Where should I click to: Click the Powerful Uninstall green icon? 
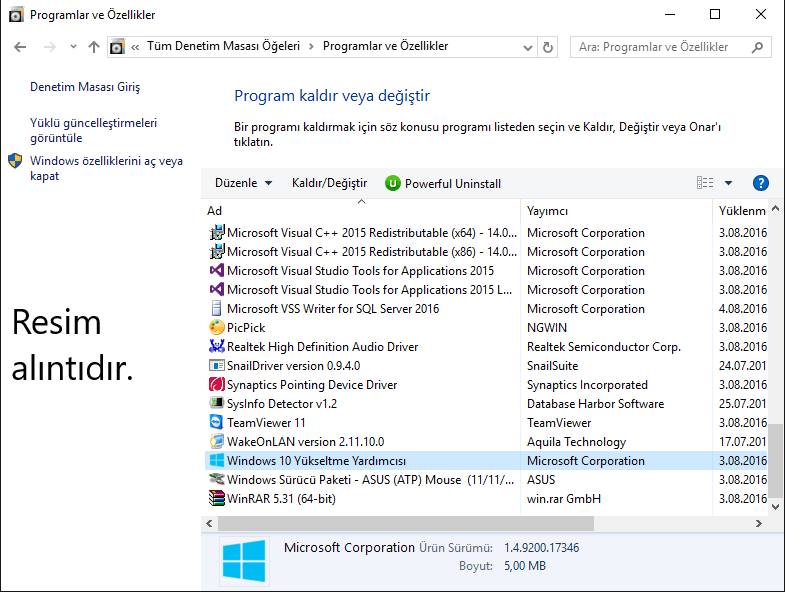point(393,184)
